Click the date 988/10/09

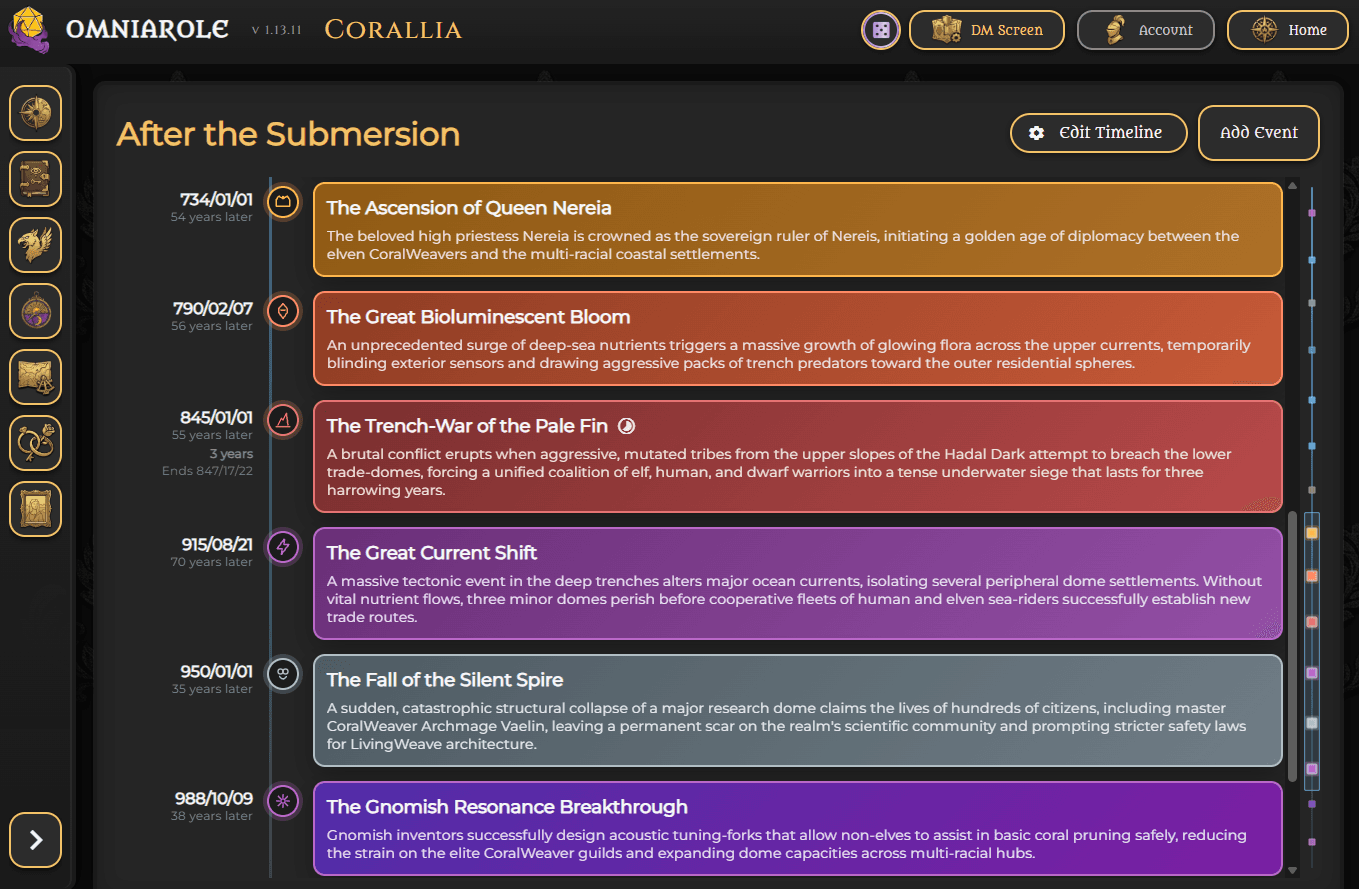point(216,799)
